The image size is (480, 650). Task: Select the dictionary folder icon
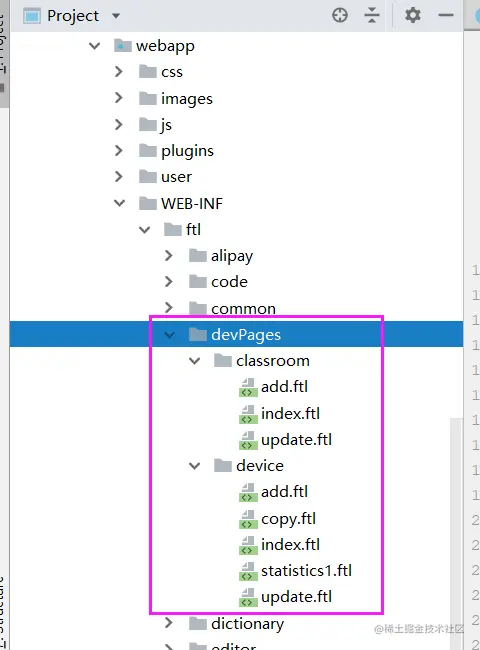click(198, 623)
